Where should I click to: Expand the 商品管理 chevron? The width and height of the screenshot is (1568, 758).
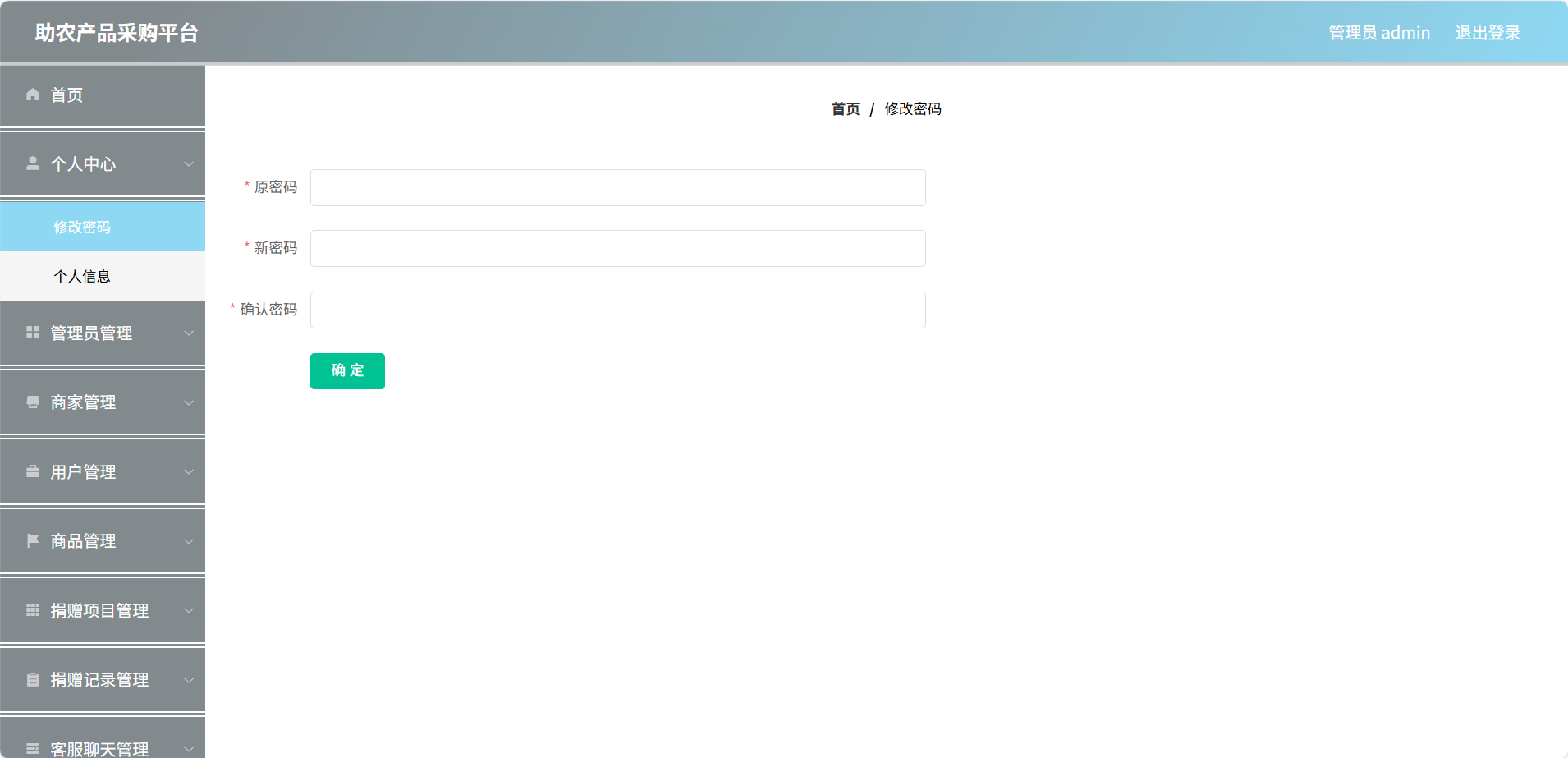pos(189,540)
